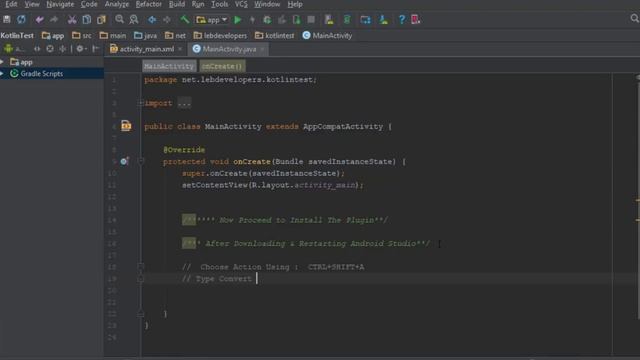640x360 pixels.
Task: Click the Synchronize refresh icon
Action: click(x=21, y=19)
